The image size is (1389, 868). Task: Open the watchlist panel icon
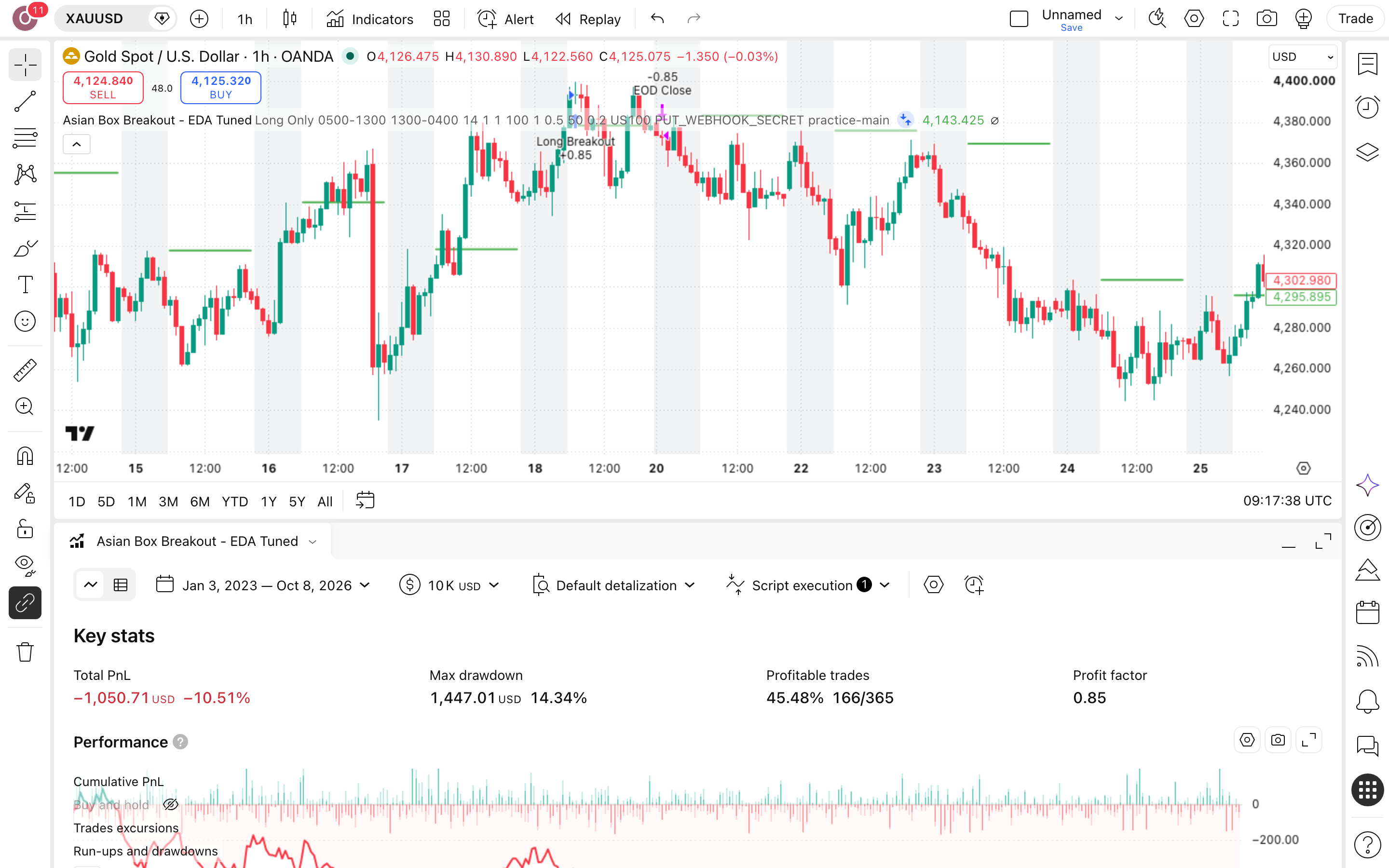[1367, 64]
